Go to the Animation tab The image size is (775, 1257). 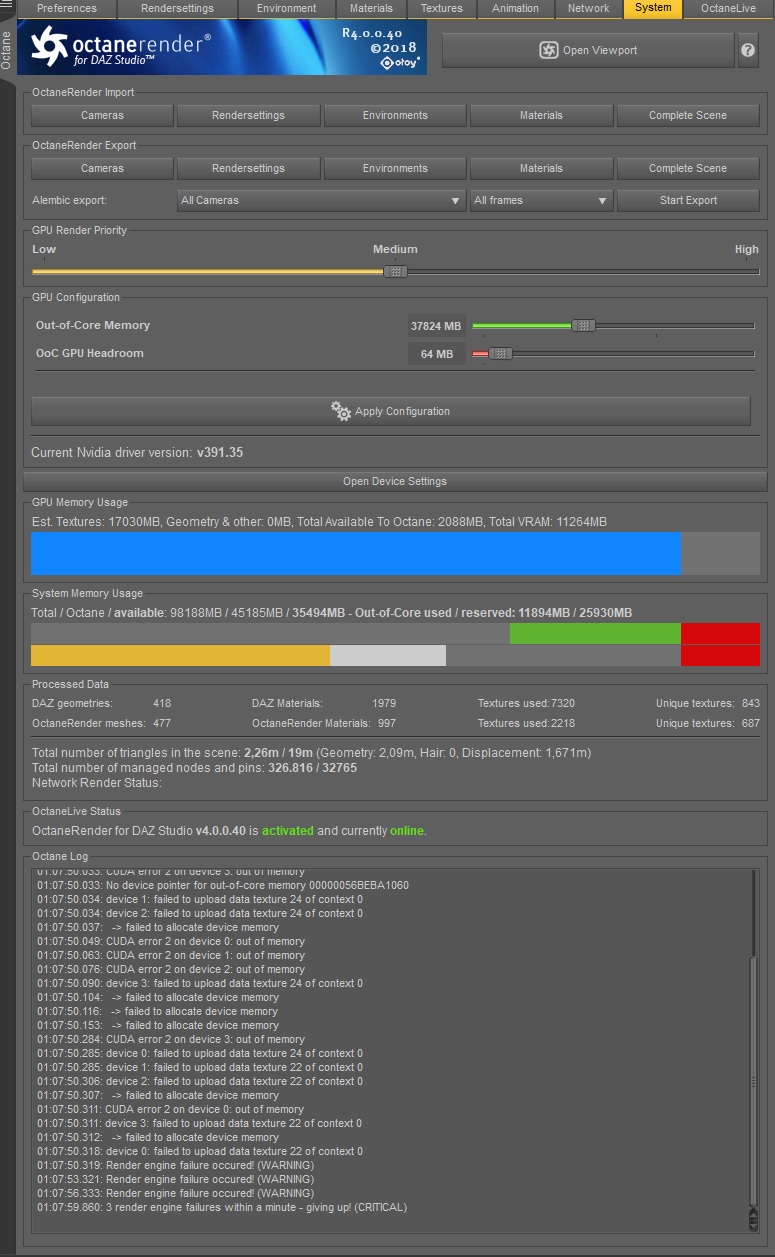516,9
